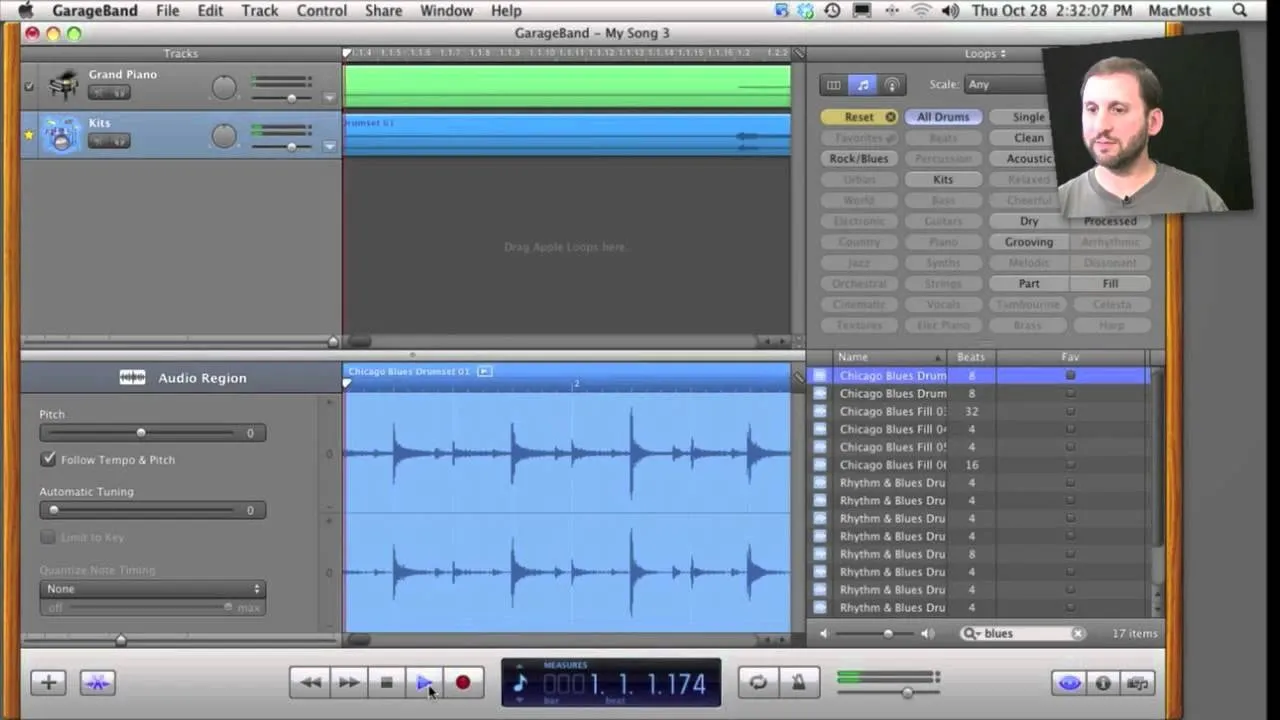
Task: Toggle the metronome button
Action: pyautogui.click(x=798, y=682)
